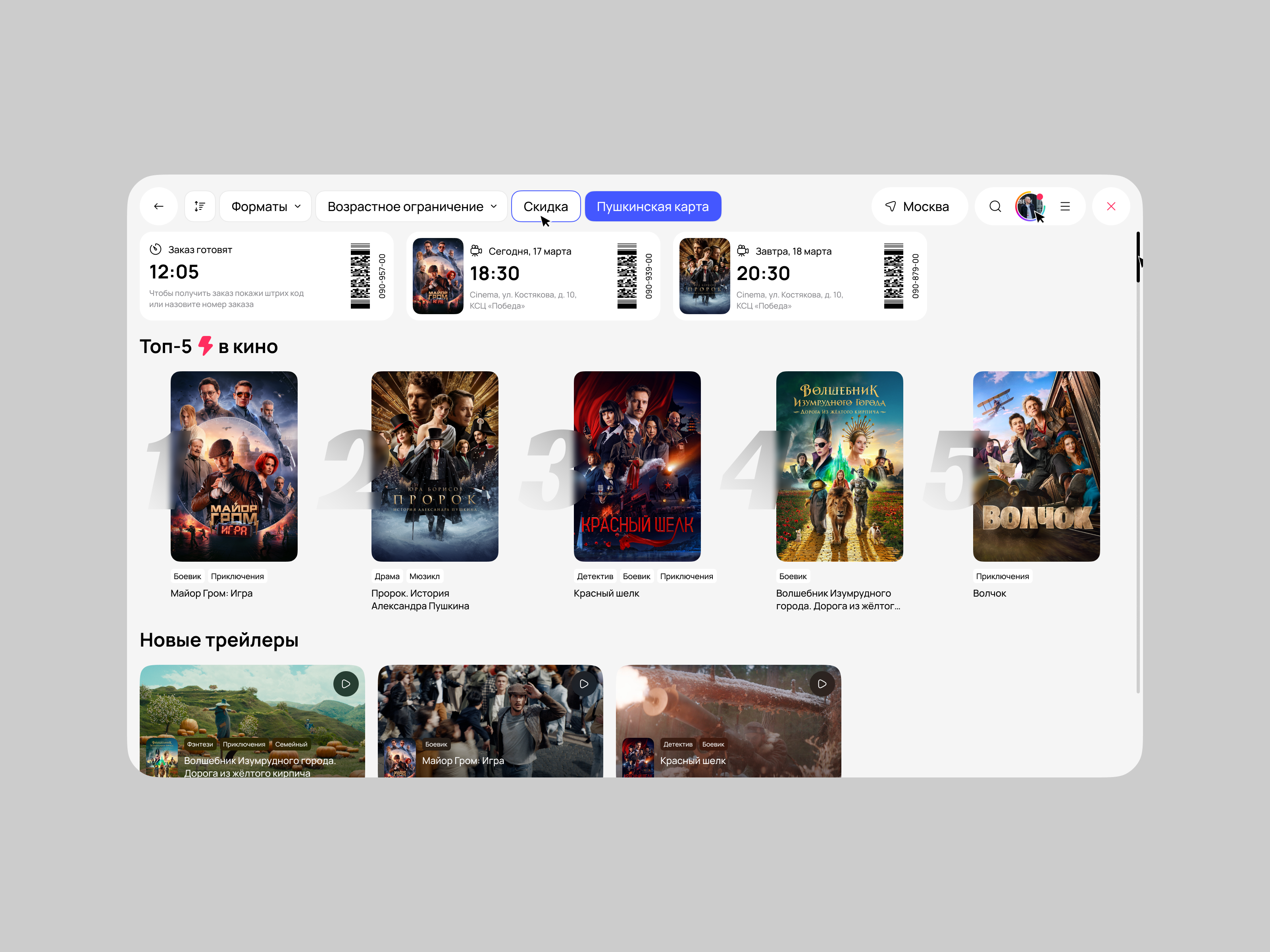Show barcode 090-879-00 for tomorrow's ticket
Image resolution: width=1270 pixels, height=952 pixels.
[x=893, y=276]
